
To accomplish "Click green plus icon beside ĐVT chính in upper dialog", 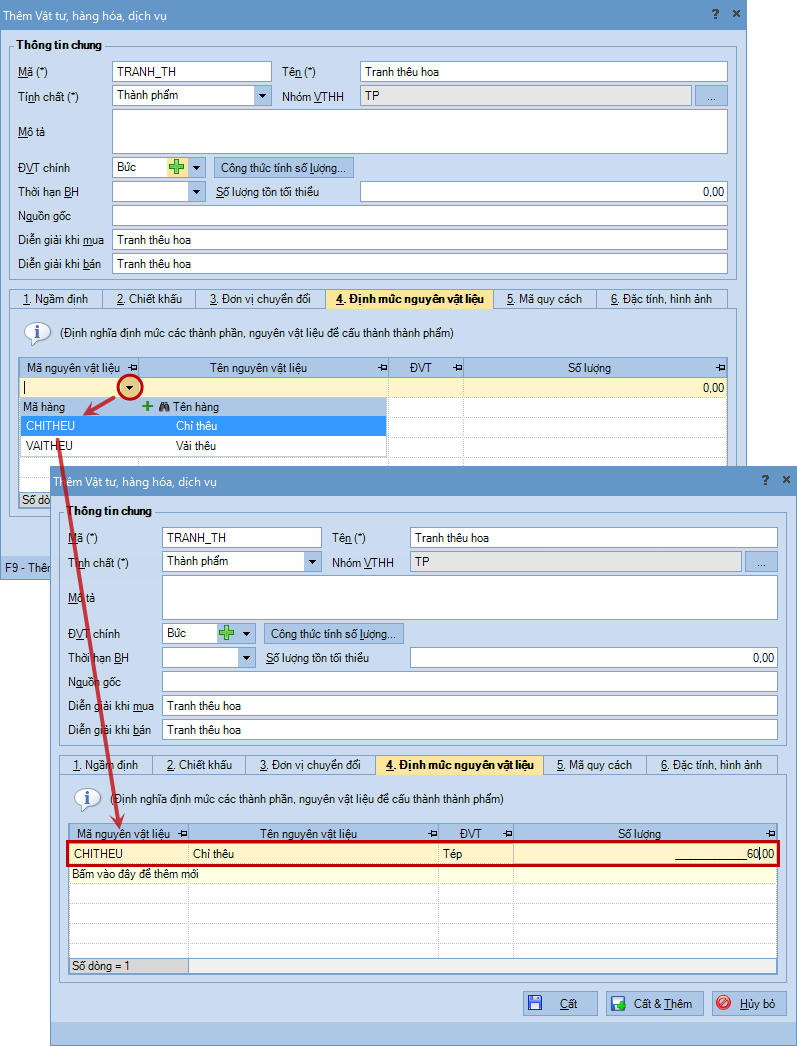I will (x=177, y=168).
